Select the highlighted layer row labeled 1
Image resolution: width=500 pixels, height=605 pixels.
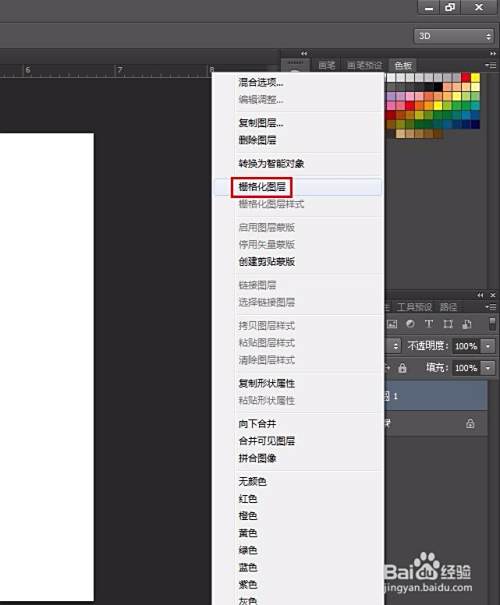tap(437, 396)
